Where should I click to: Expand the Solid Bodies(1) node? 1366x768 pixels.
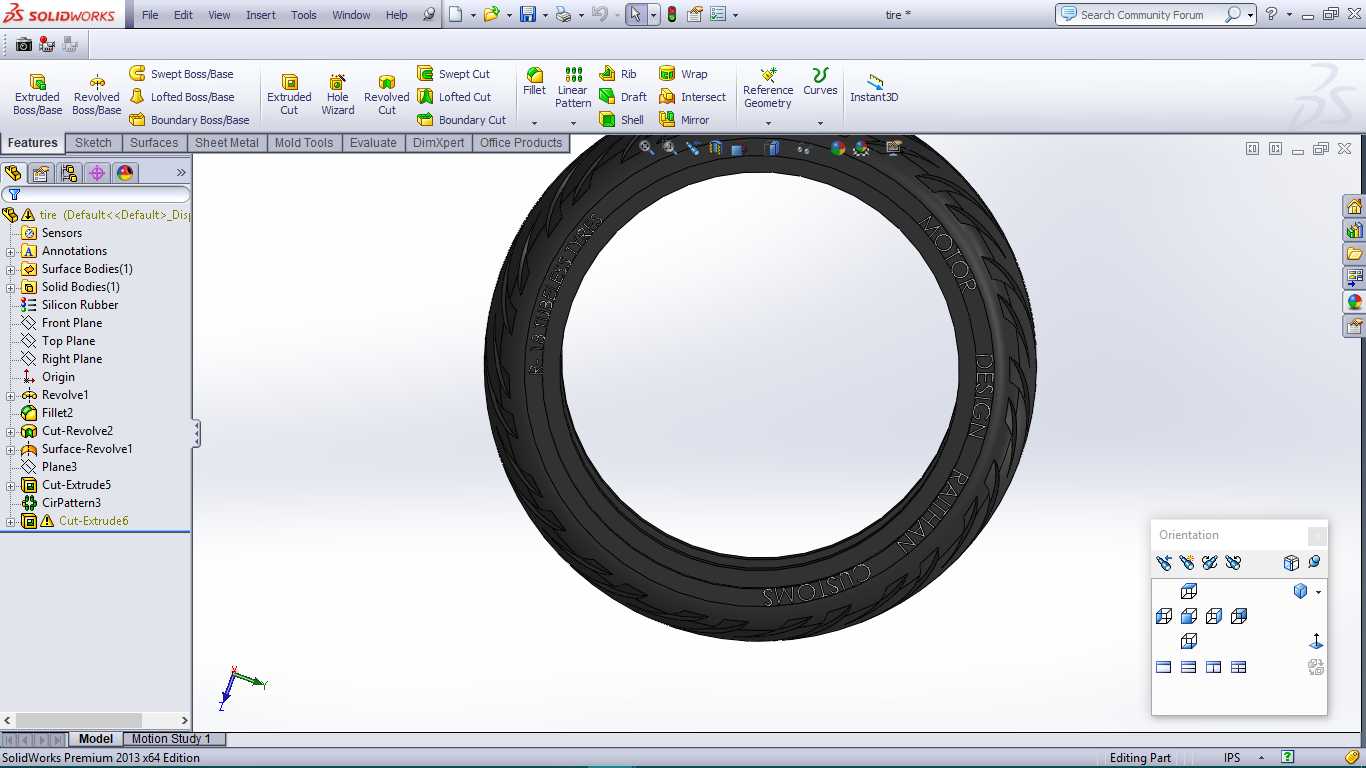click(x=11, y=287)
